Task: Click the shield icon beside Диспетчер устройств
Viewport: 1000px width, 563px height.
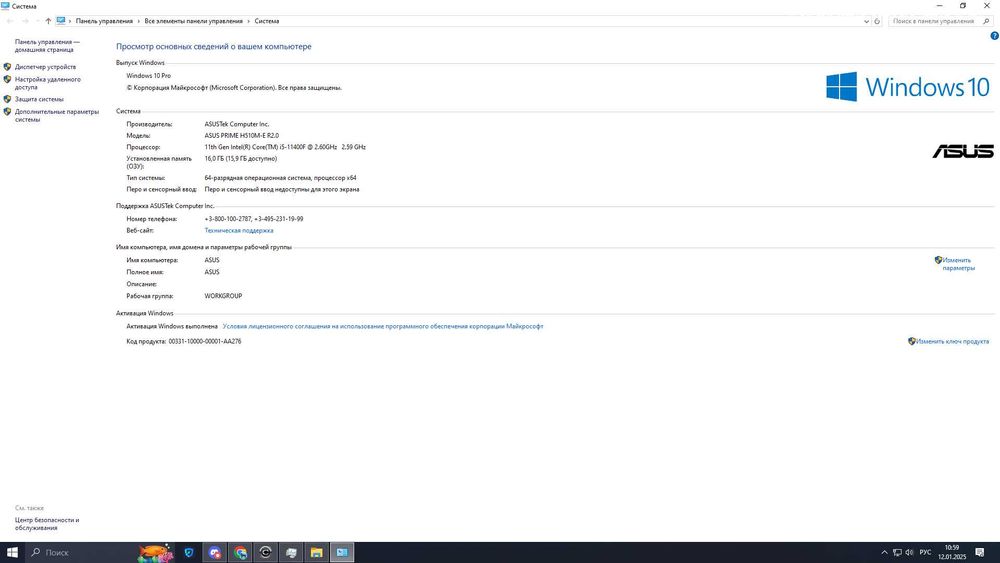Action: (8, 67)
